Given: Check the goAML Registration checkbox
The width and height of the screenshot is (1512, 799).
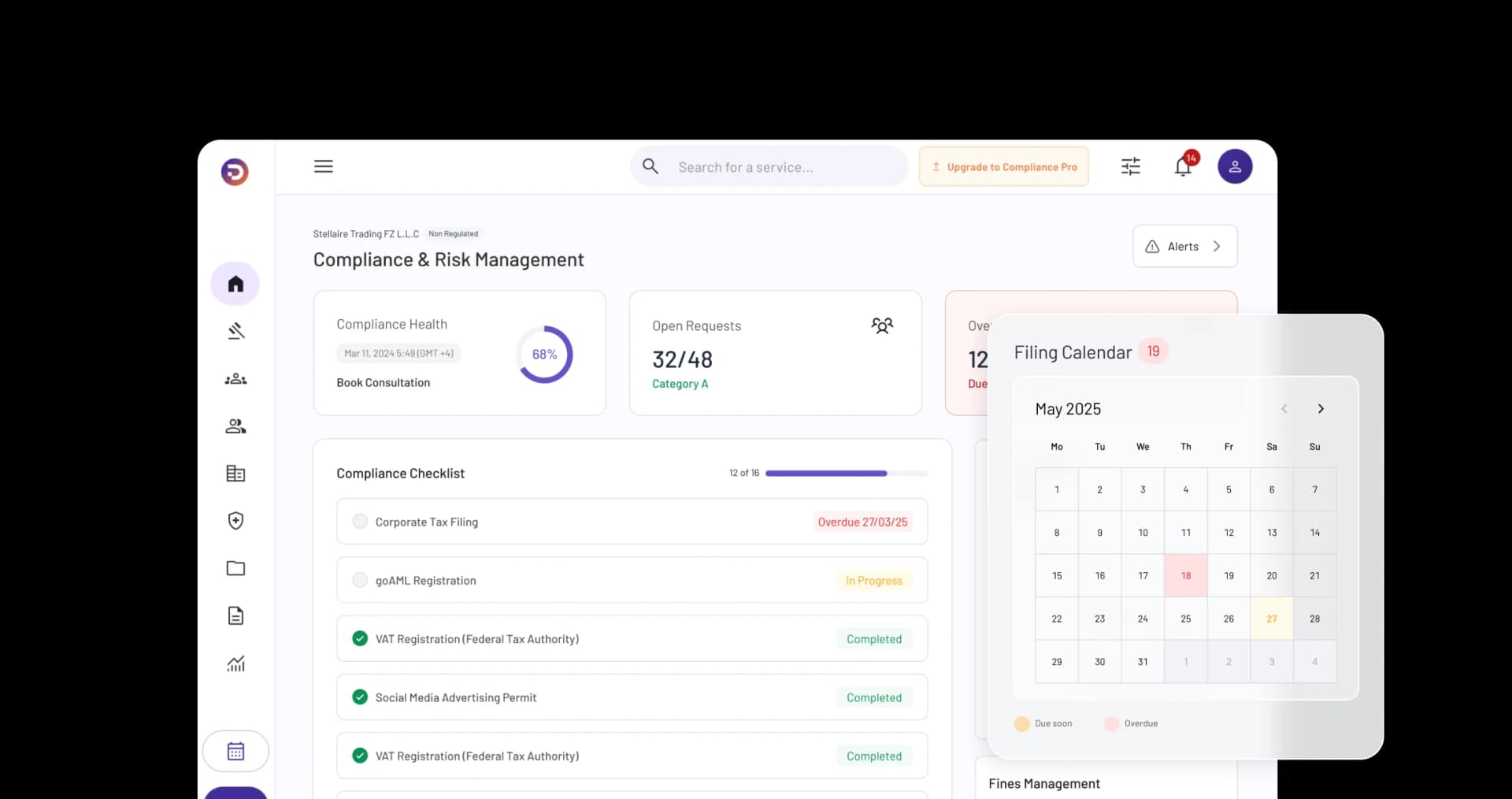Looking at the screenshot, I should click(360, 580).
